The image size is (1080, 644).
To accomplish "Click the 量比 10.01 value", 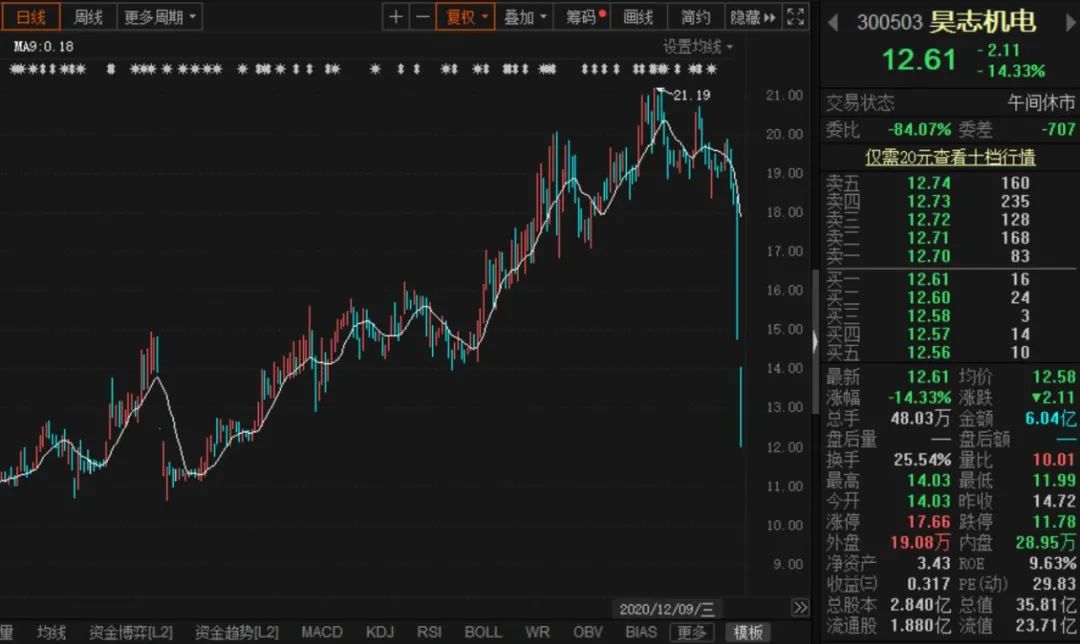I will coord(1054,459).
